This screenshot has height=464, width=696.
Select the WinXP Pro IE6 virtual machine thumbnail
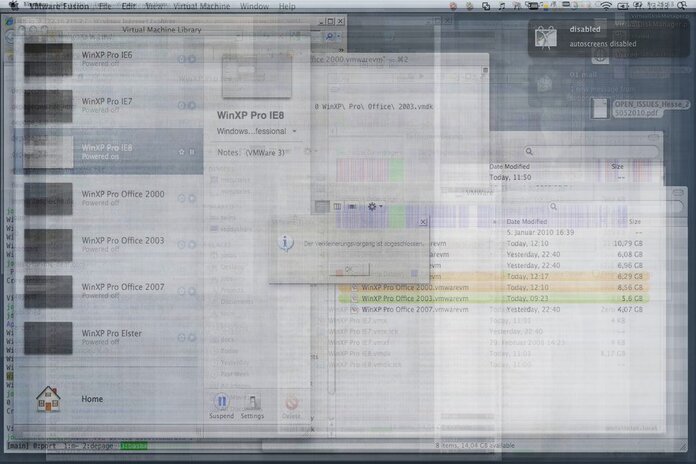point(48,59)
